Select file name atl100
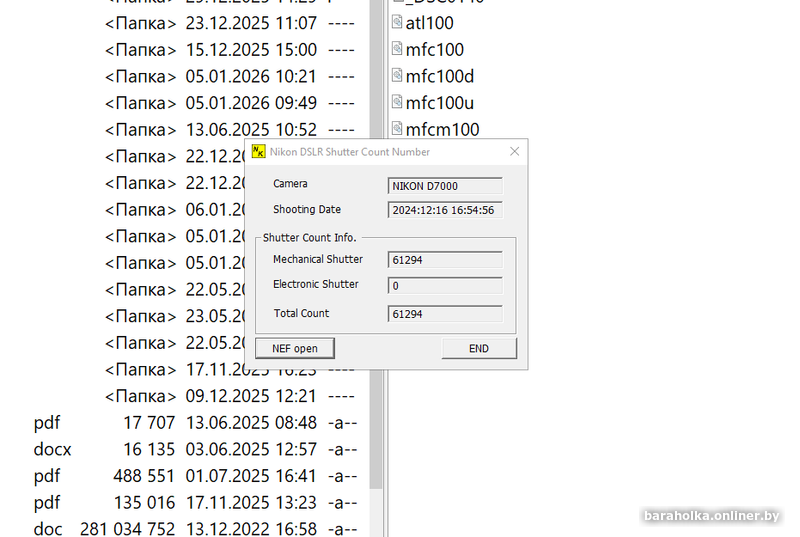 pos(430,23)
